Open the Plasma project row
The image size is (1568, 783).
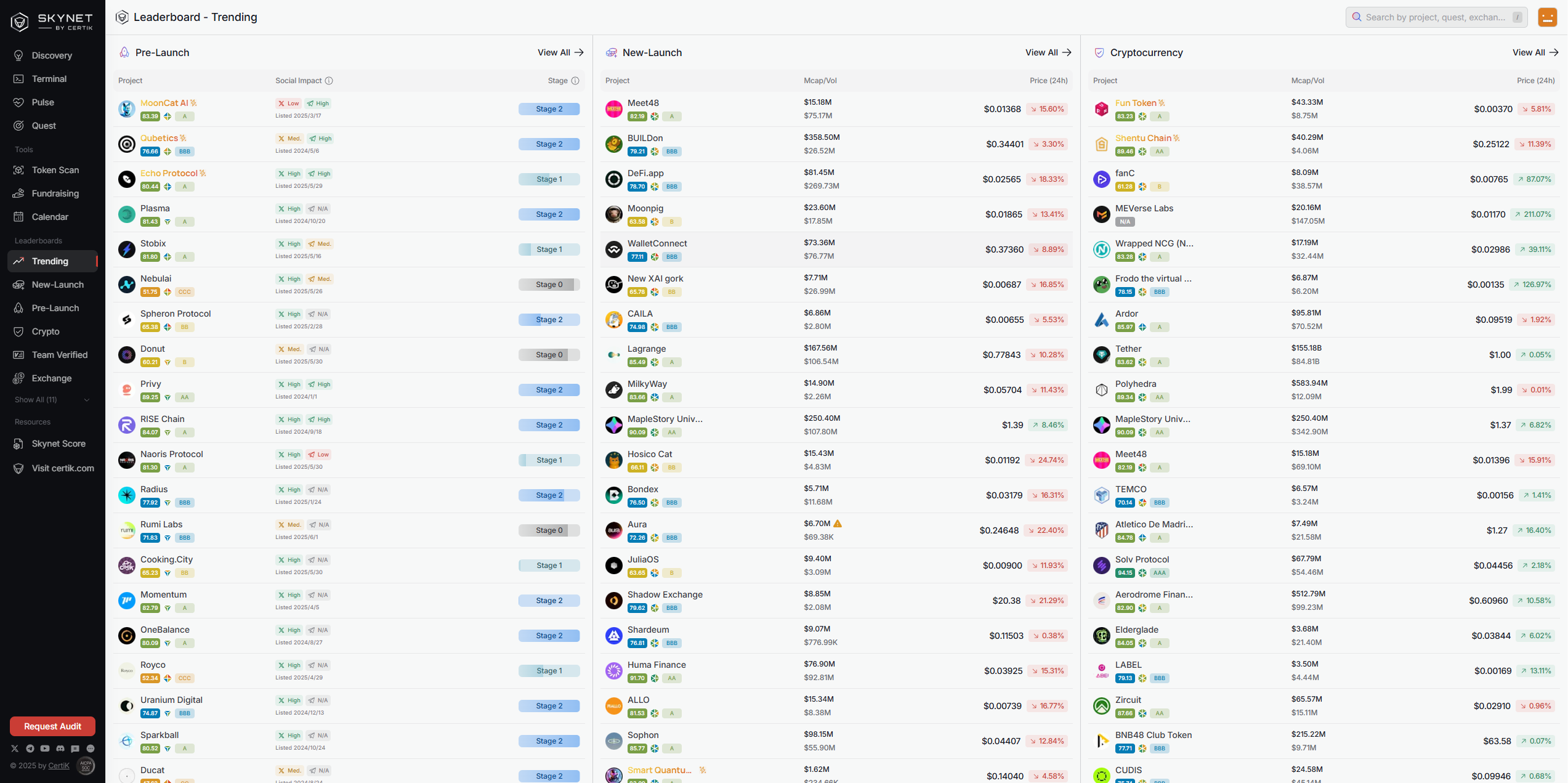[x=349, y=214]
